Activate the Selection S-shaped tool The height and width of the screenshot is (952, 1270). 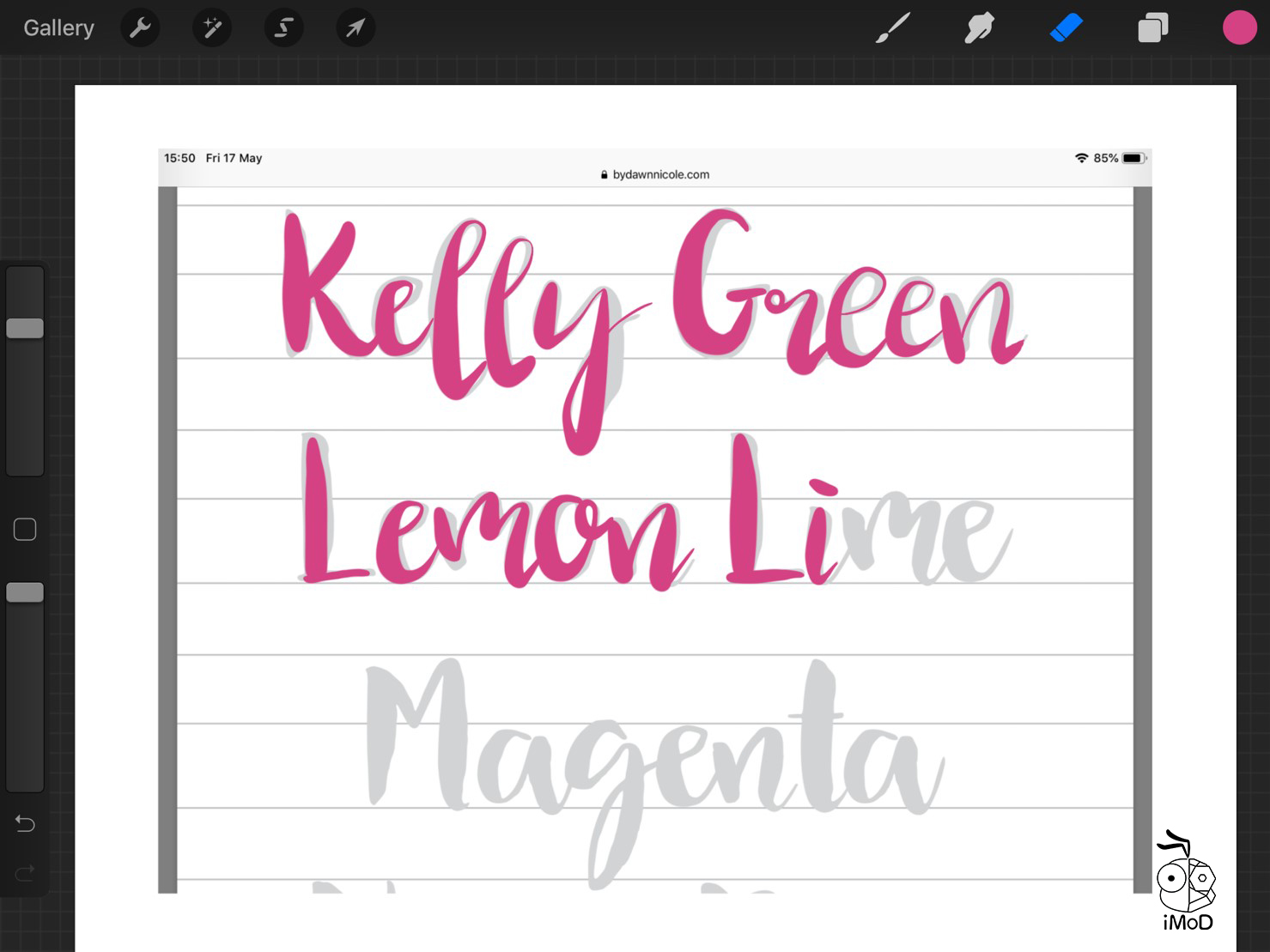[283, 28]
